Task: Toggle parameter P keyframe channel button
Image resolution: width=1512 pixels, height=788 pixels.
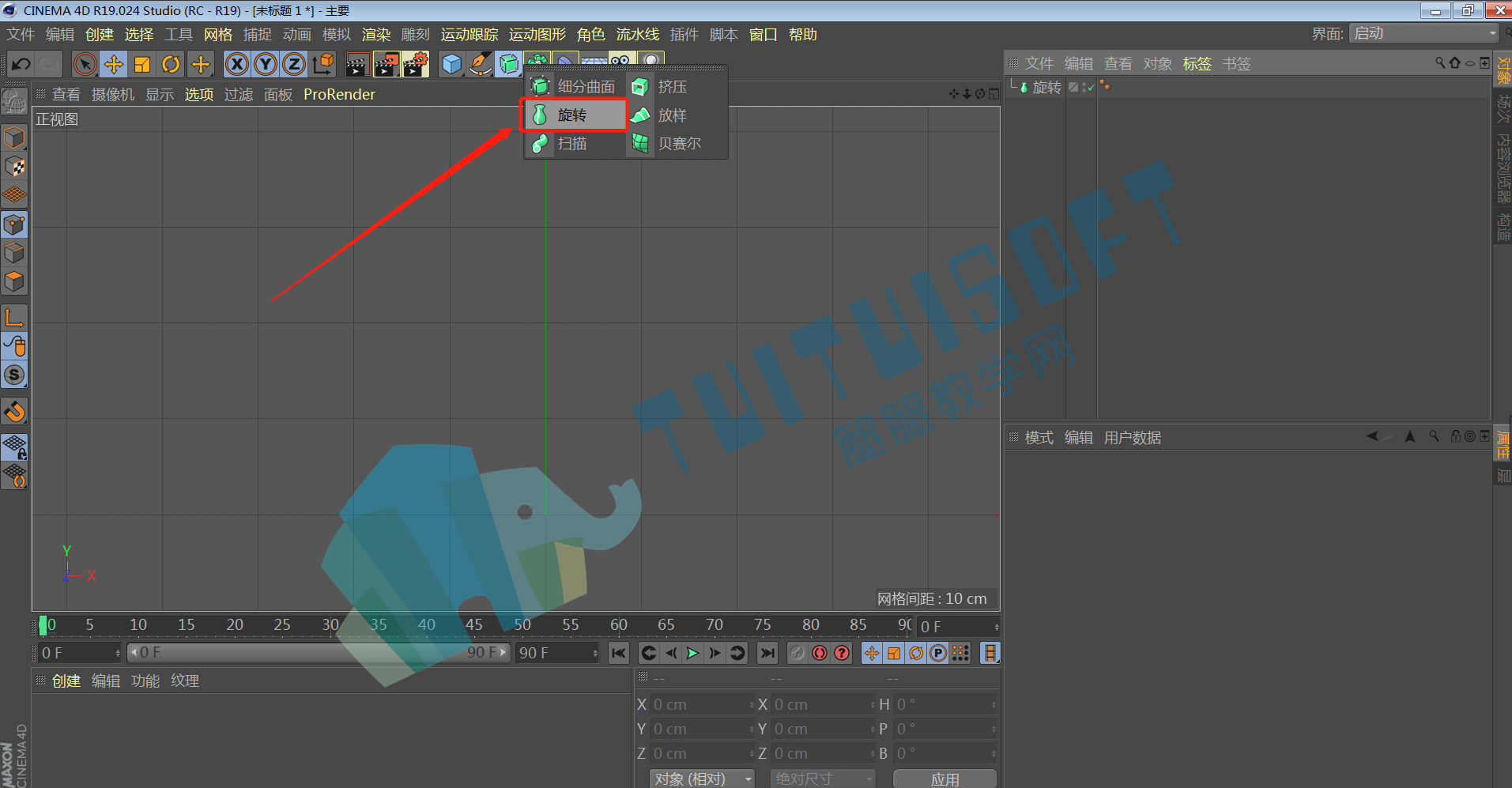Action: 938,653
